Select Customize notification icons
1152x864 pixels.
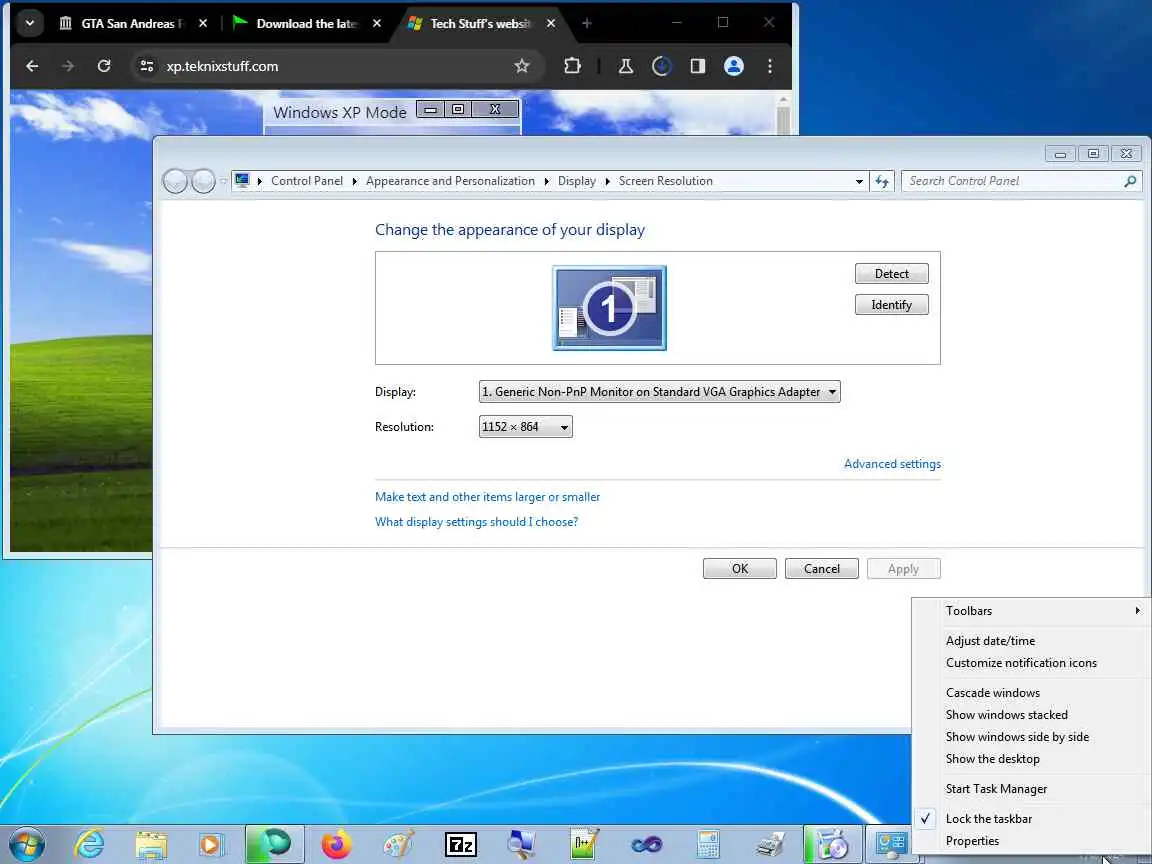pos(1021,663)
